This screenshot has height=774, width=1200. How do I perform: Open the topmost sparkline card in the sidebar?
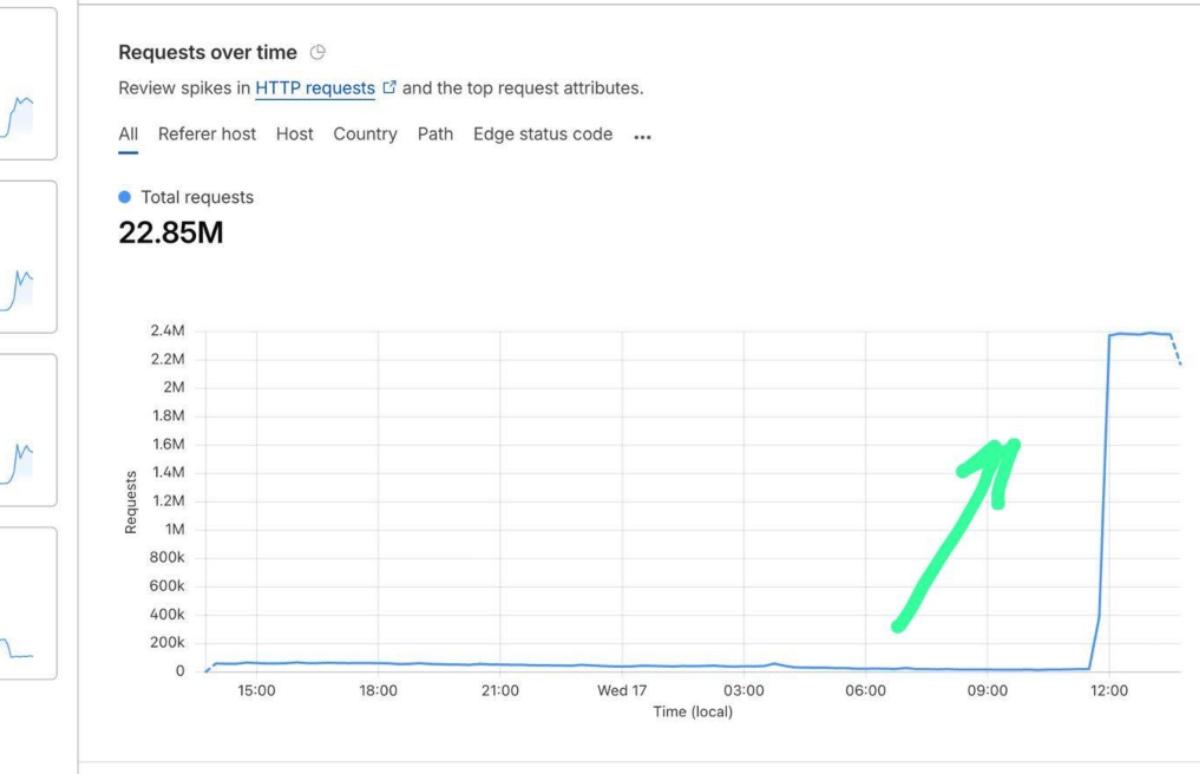tap(28, 83)
